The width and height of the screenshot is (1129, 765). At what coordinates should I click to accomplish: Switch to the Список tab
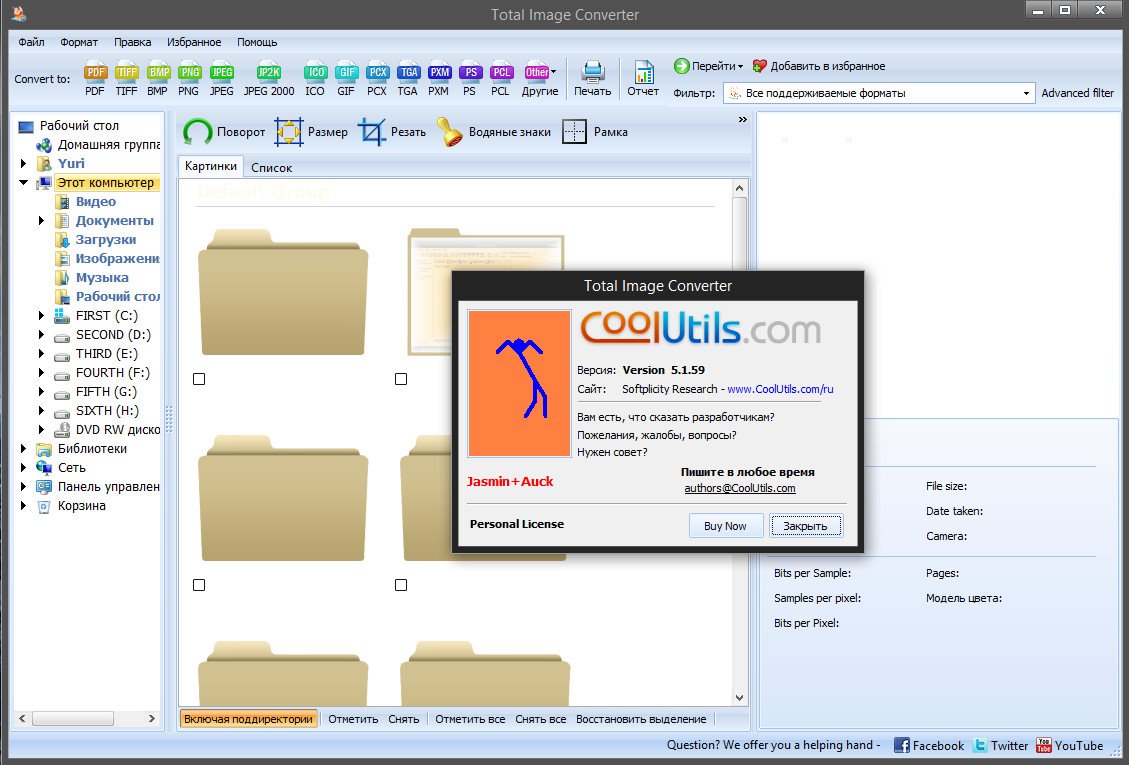[271, 168]
